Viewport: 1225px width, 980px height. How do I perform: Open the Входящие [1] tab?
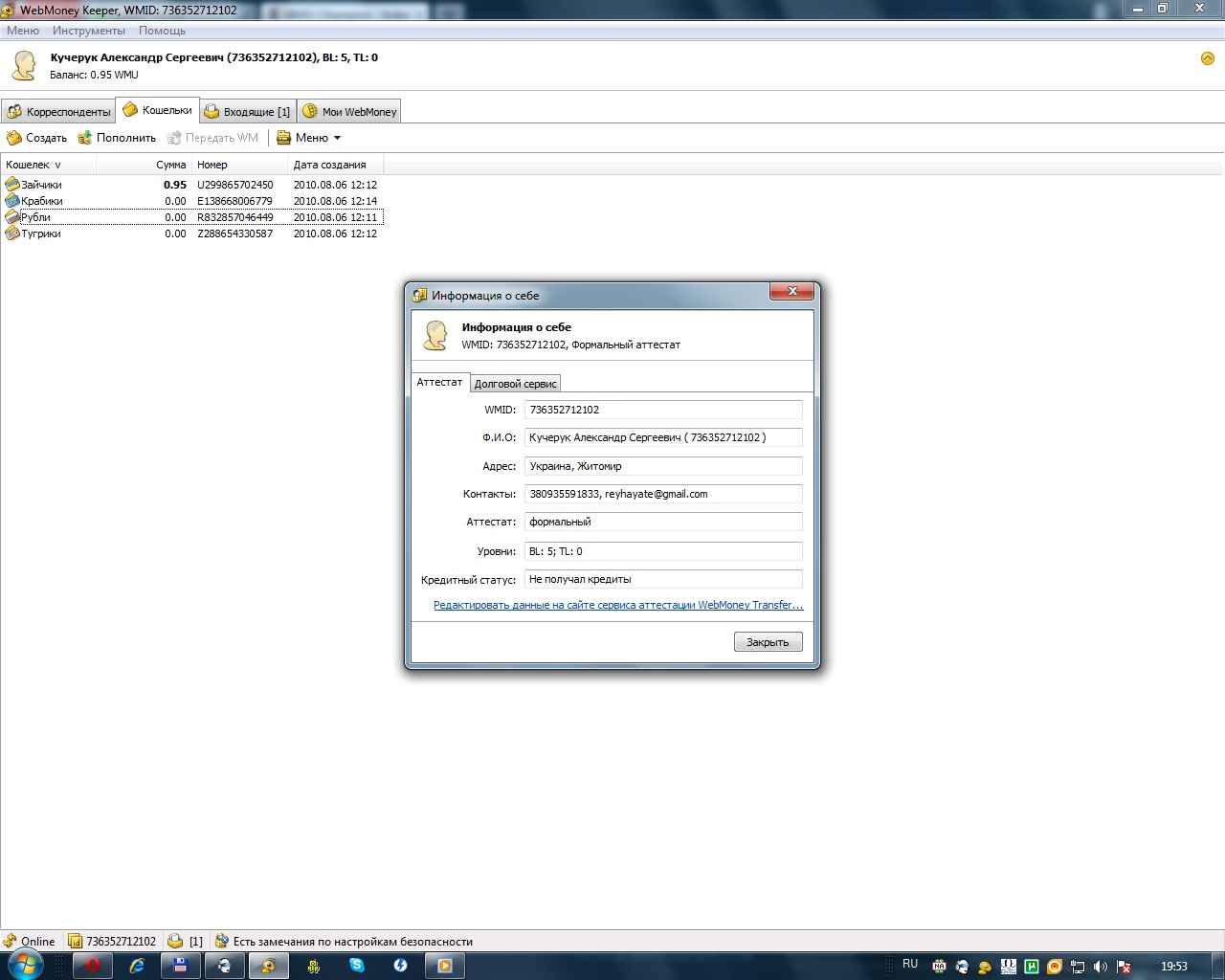(248, 112)
